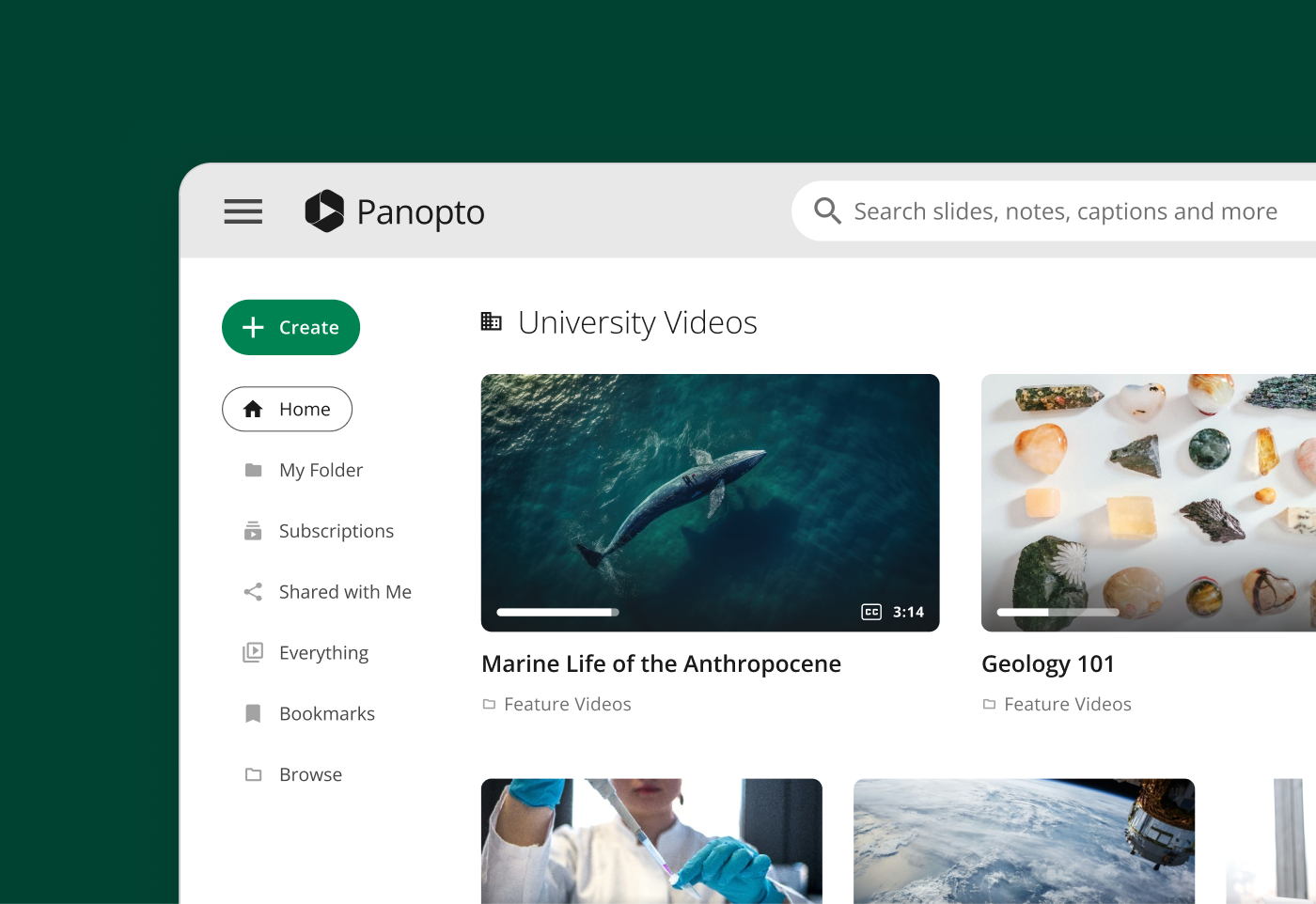The height and width of the screenshot is (904, 1316).
Task: Type in the search slides and captions field
Action: 1065,212
